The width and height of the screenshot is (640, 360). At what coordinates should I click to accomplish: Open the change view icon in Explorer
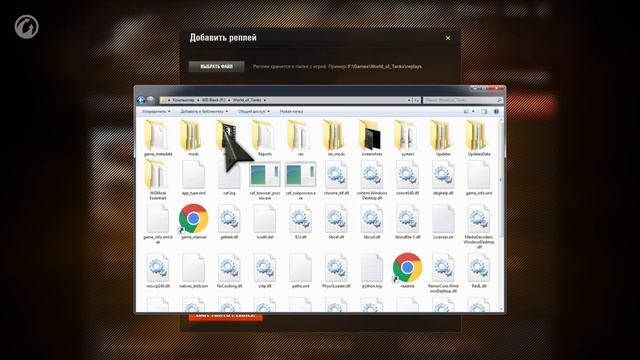pyautogui.click(x=466, y=111)
